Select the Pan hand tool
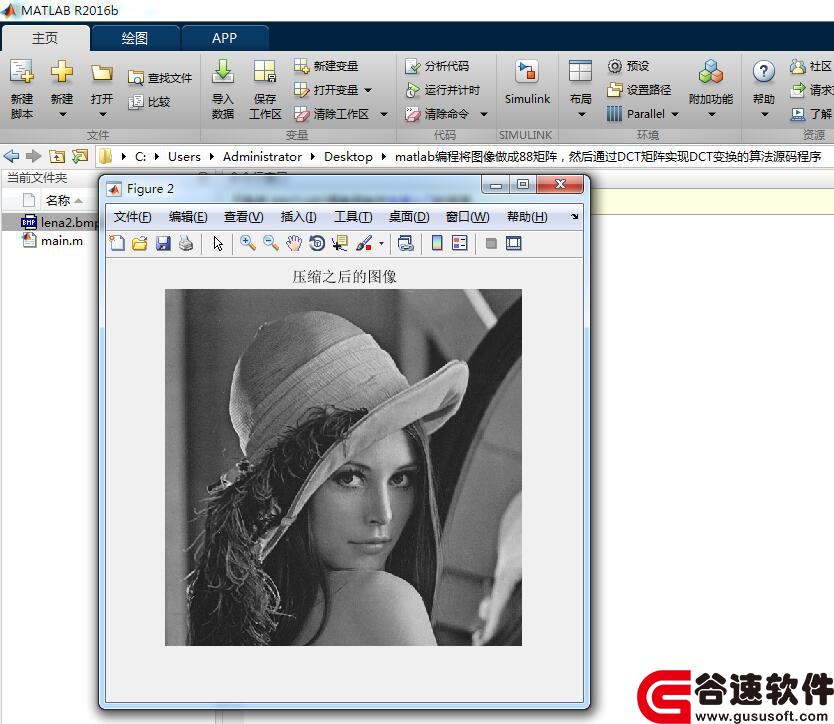 click(x=294, y=244)
